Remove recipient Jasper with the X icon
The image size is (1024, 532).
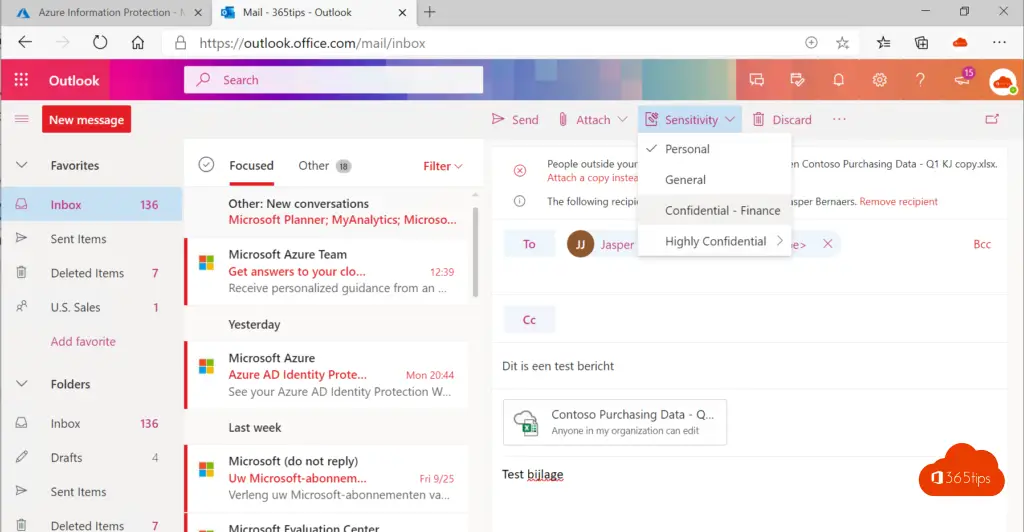827,243
